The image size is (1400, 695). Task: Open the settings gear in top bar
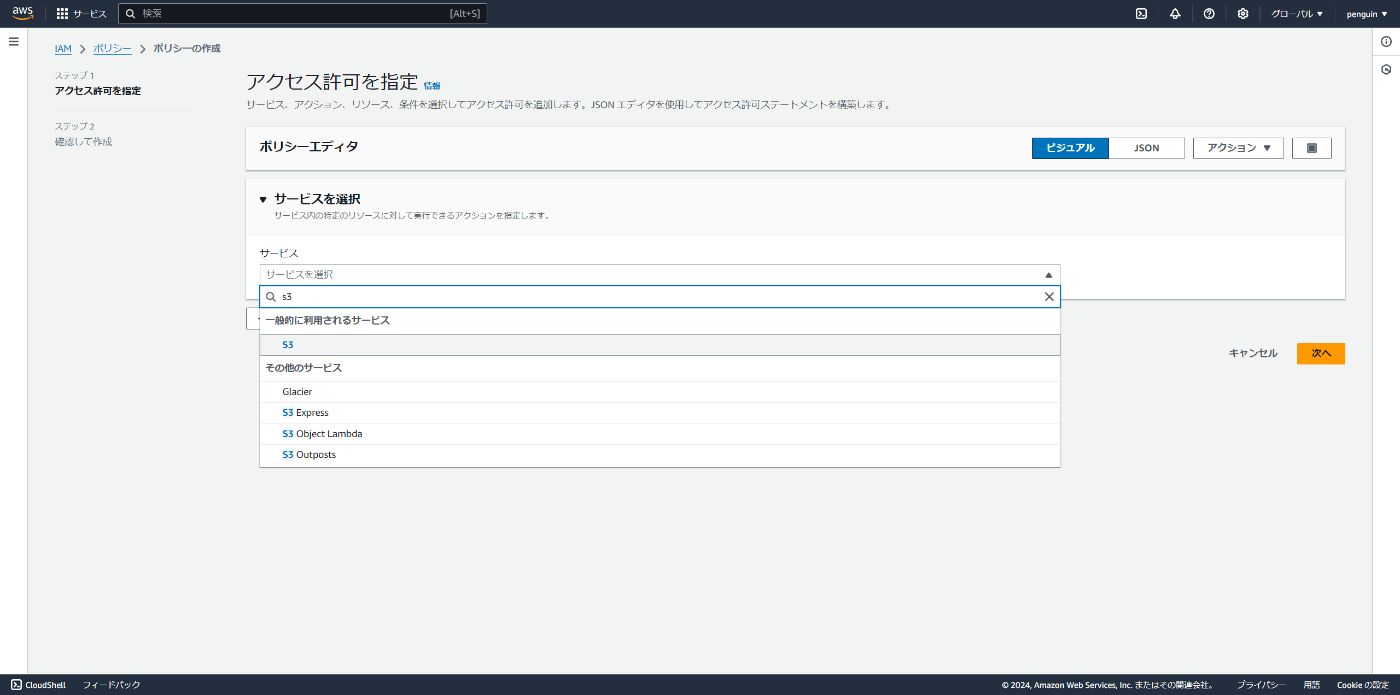coord(1243,14)
